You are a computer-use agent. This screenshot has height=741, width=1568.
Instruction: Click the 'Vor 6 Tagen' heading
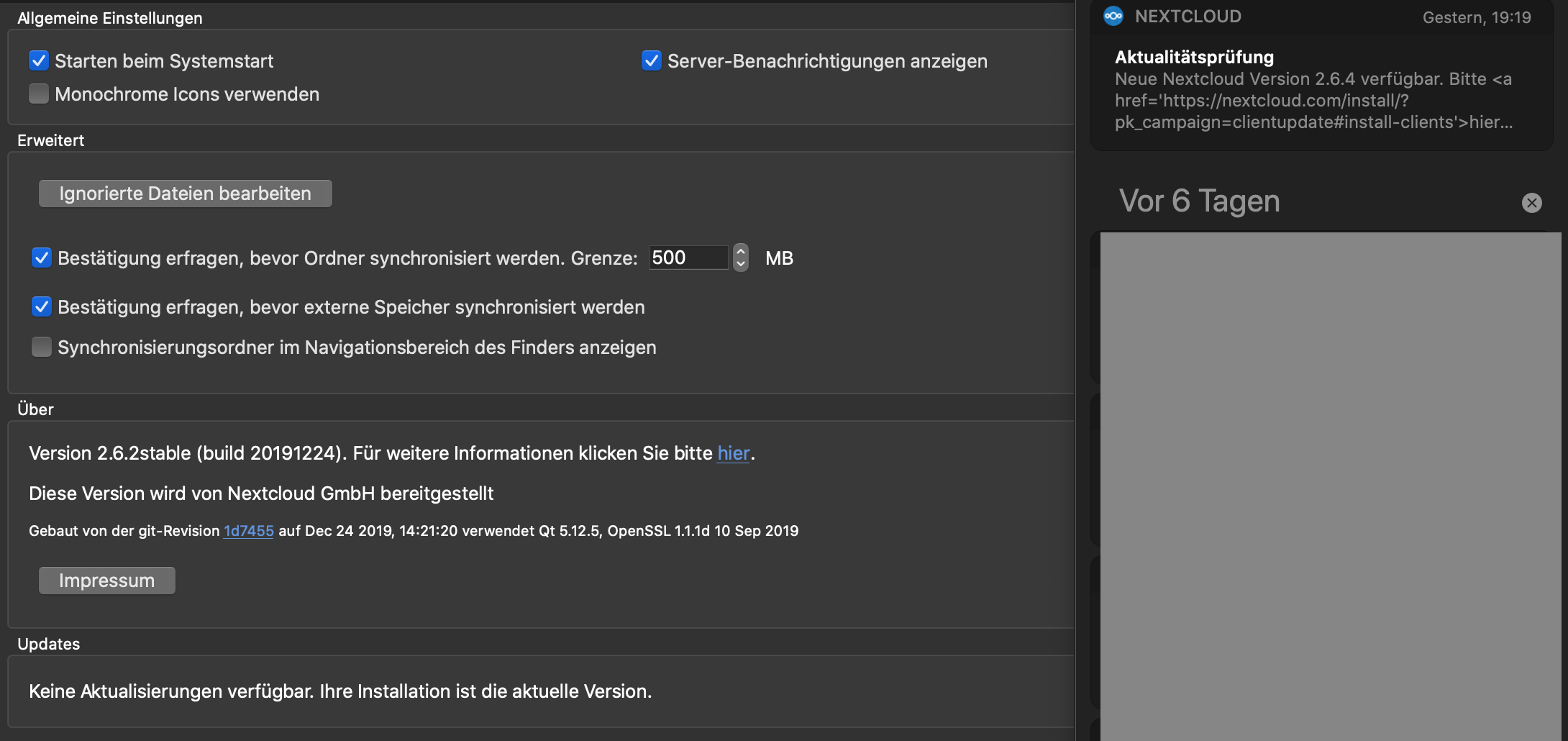(1200, 201)
